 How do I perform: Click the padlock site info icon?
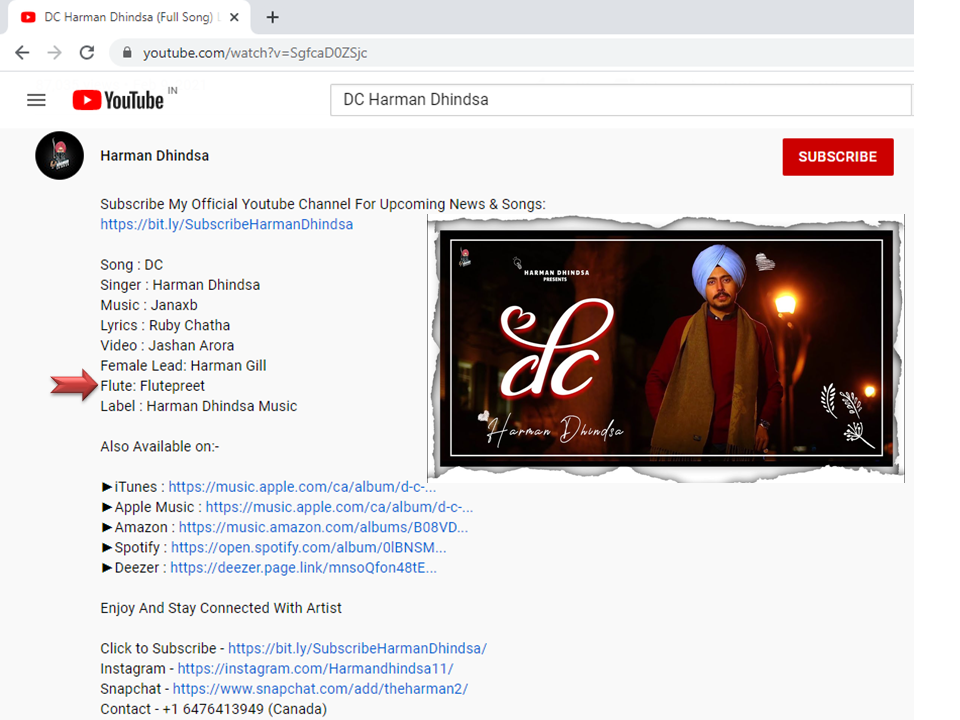click(x=127, y=53)
